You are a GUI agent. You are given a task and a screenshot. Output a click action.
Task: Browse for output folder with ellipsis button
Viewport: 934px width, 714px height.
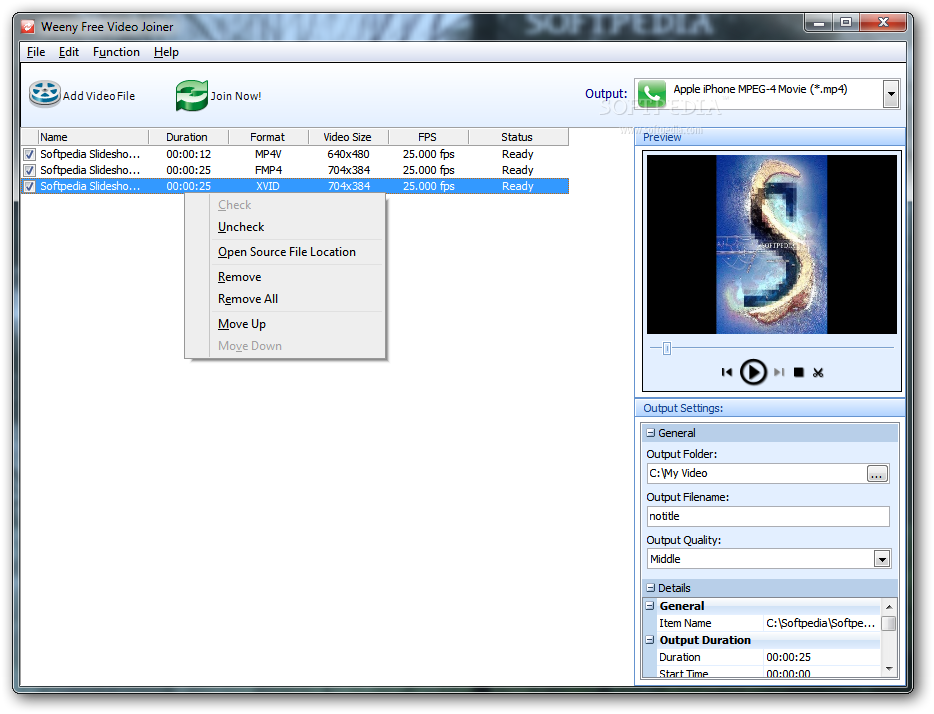click(x=877, y=474)
